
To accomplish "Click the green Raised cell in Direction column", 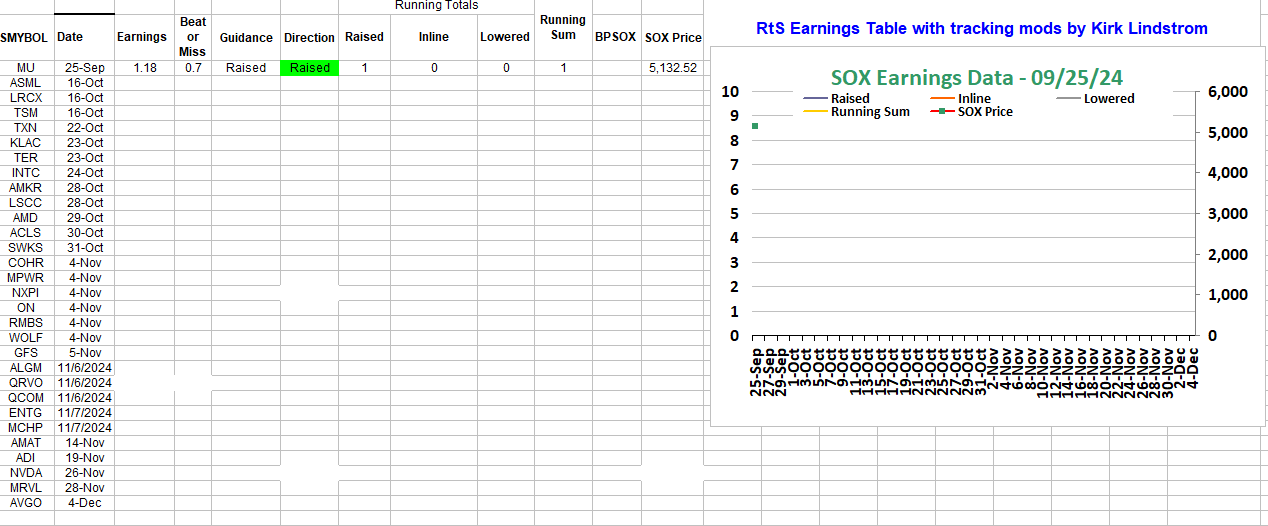I will (309, 68).
